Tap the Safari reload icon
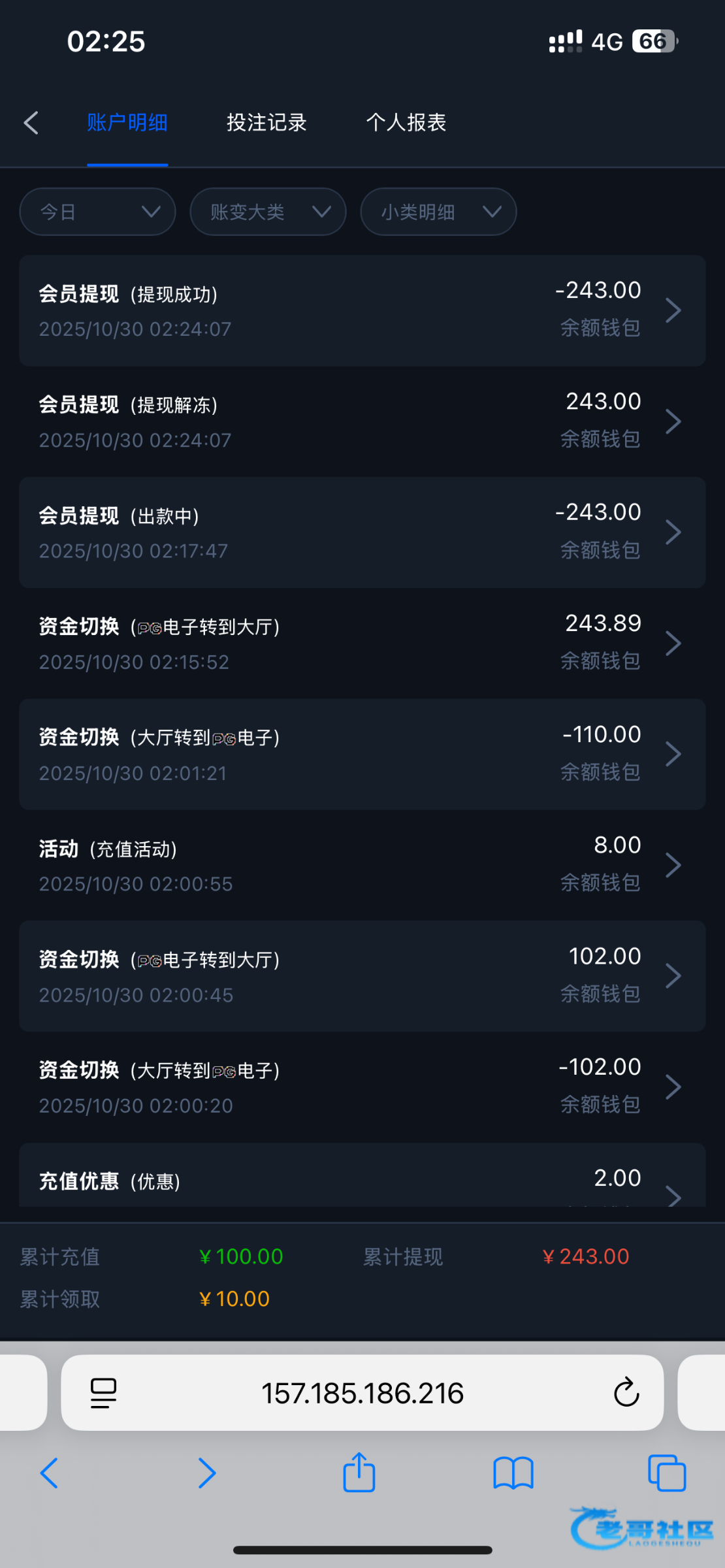This screenshot has width=725, height=1568. [x=626, y=1392]
